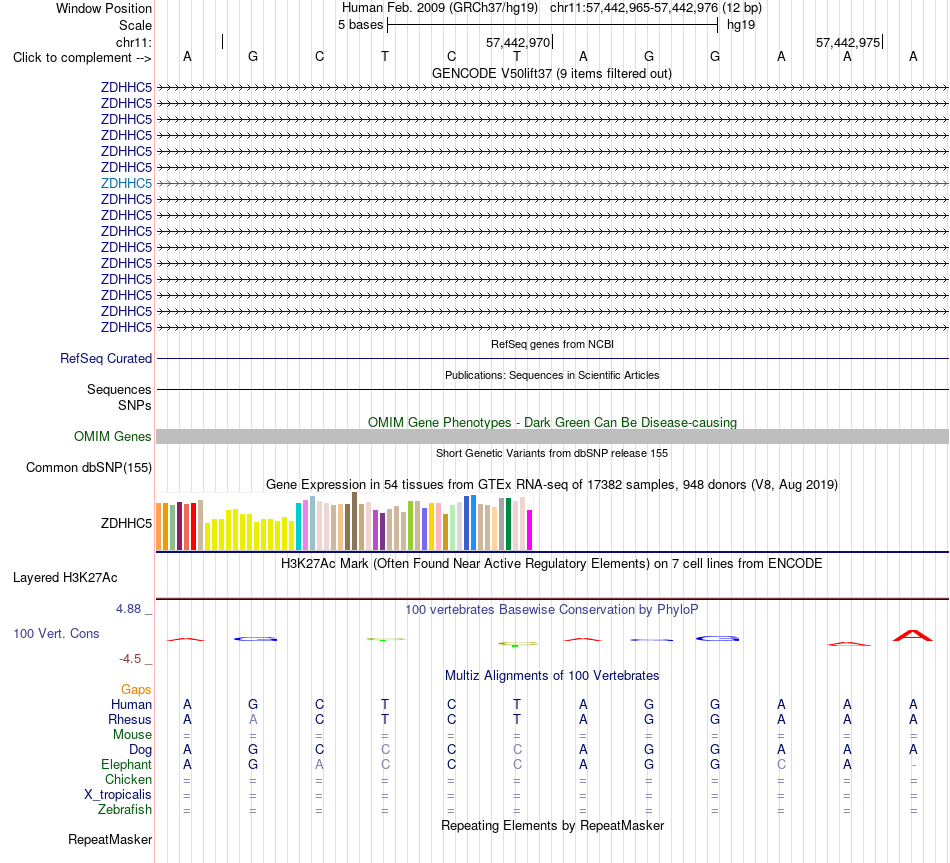Click the ZDHHC5 label beside GTEx chart
This screenshot has width=950, height=863.
pos(126,523)
